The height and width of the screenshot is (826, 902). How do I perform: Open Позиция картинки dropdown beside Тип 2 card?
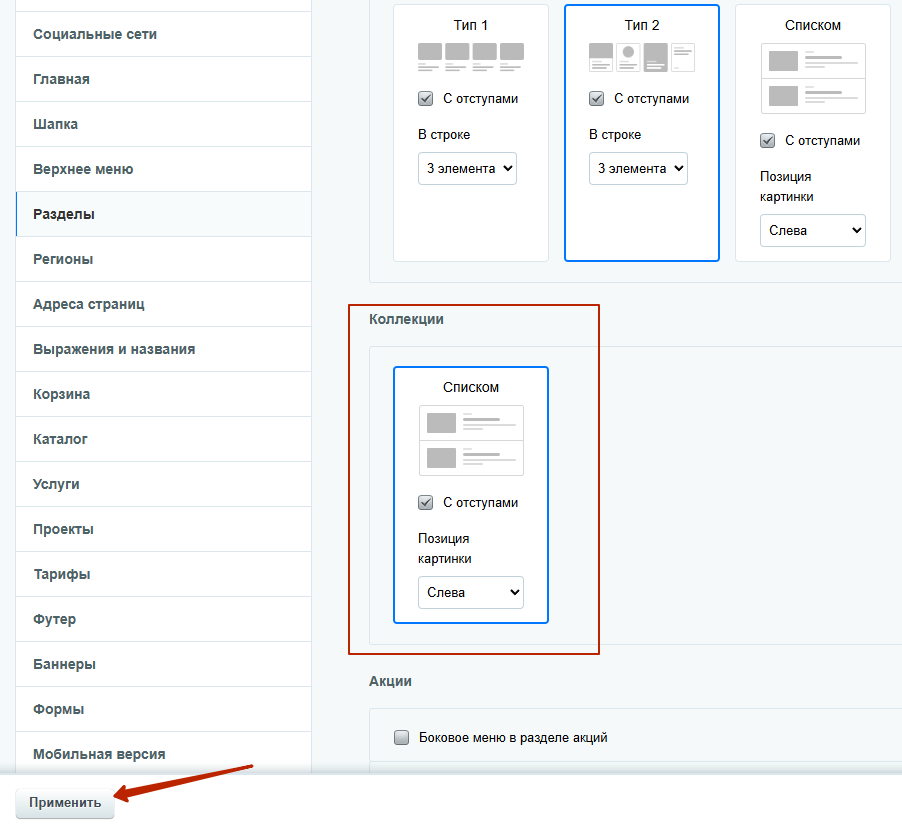[813, 230]
